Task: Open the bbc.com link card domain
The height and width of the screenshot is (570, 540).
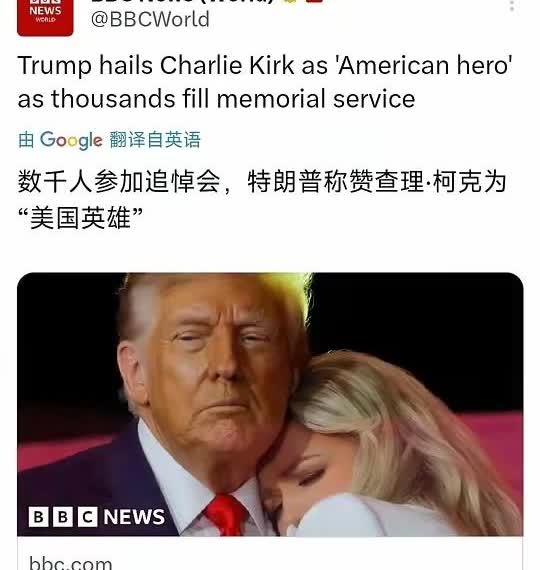Action: point(71,562)
